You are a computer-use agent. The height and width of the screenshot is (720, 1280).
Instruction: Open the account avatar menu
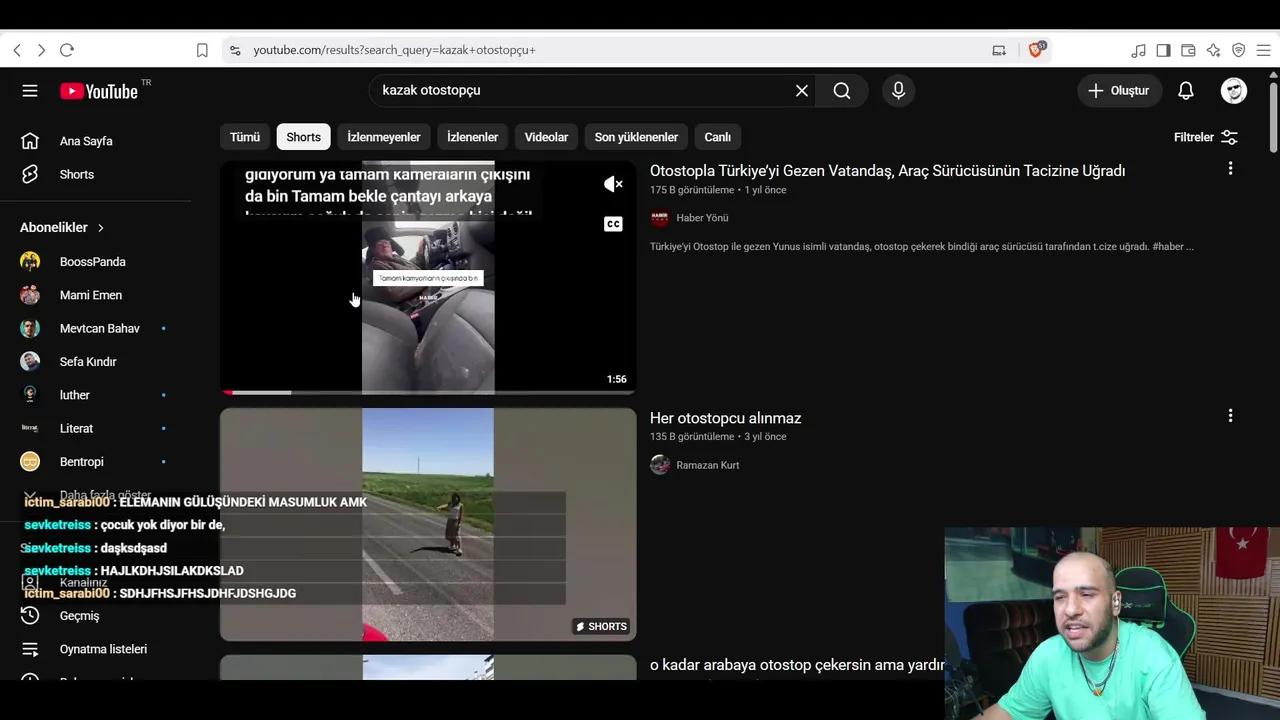(1234, 91)
